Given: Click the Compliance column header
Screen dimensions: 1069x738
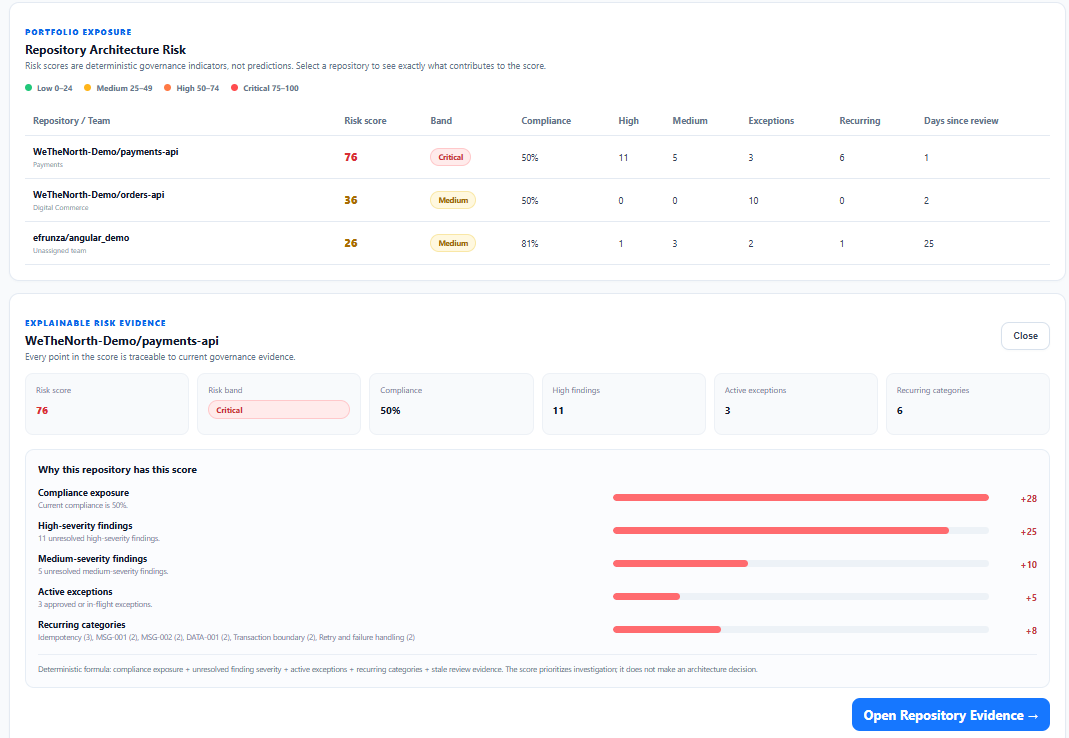Looking at the screenshot, I should [x=546, y=121].
